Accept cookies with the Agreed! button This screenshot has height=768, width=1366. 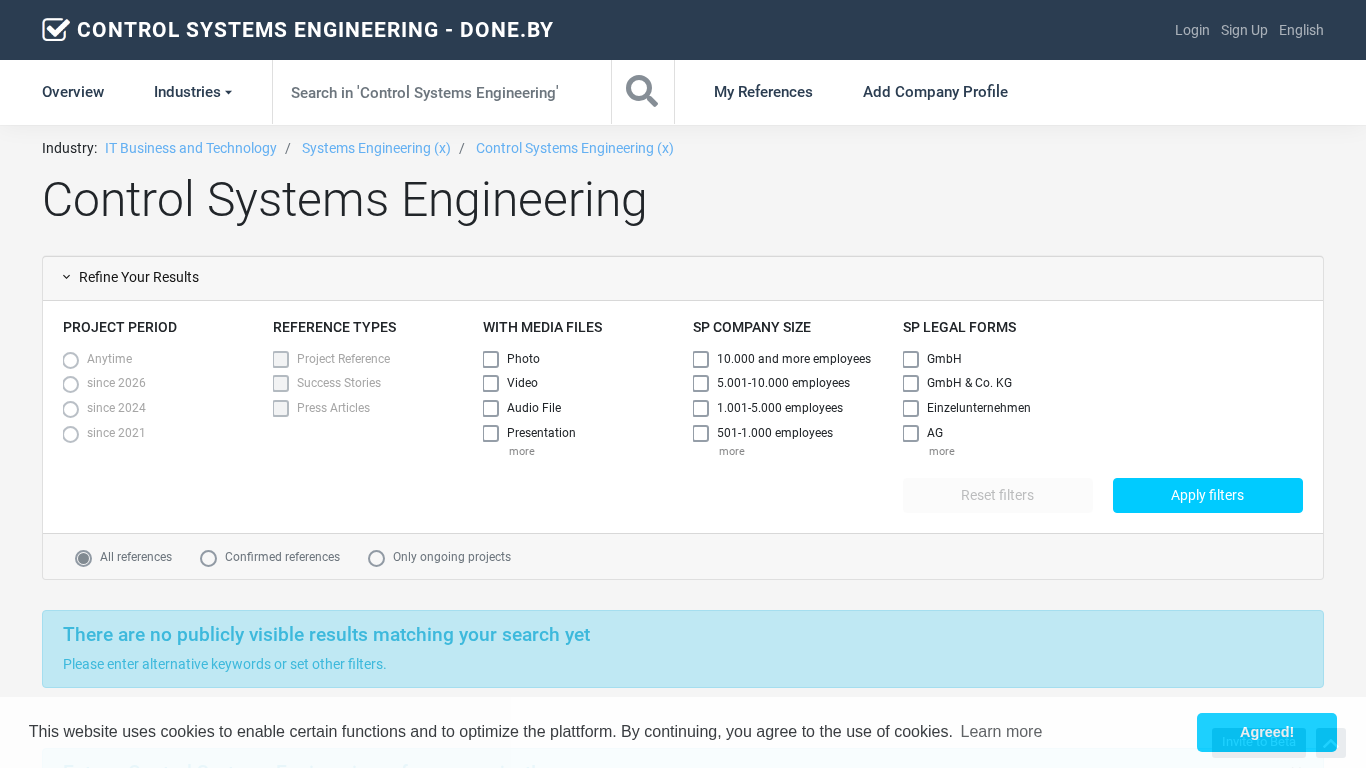coord(1266,732)
